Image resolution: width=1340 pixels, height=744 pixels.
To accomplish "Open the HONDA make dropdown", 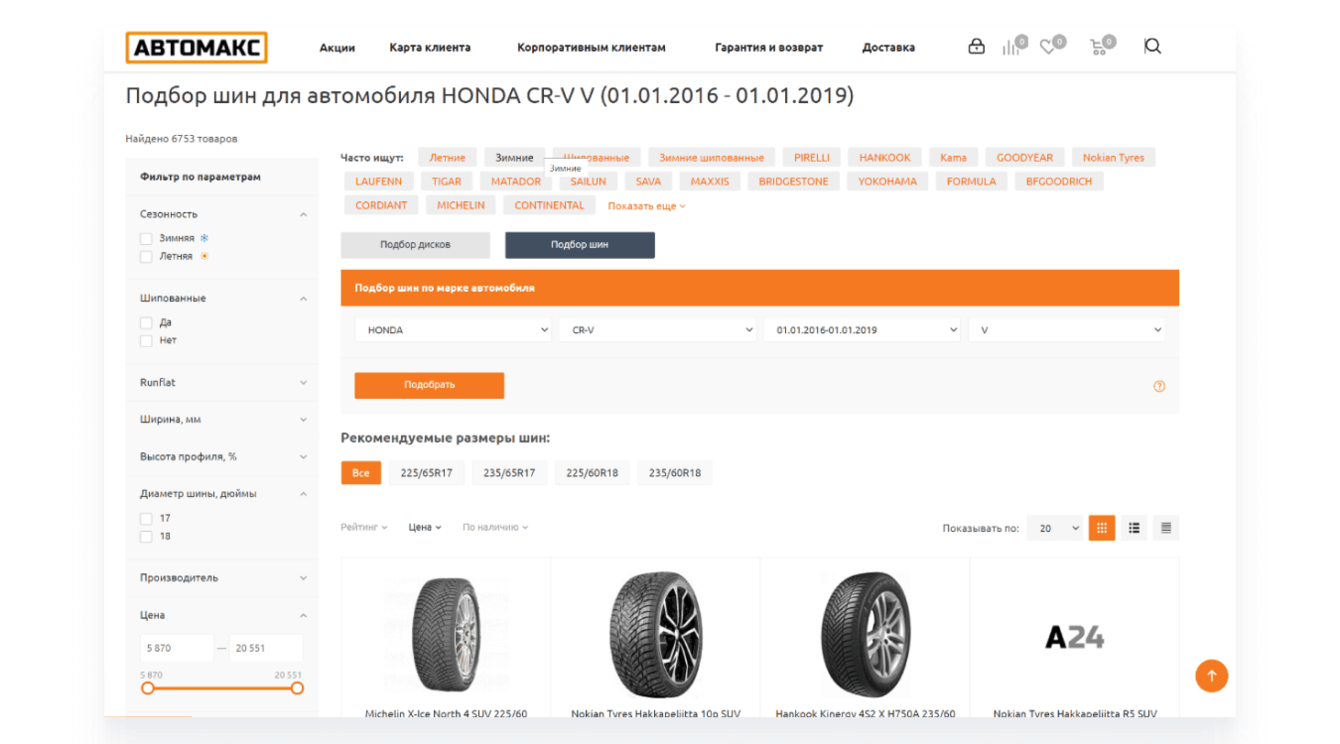I will [453, 330].
